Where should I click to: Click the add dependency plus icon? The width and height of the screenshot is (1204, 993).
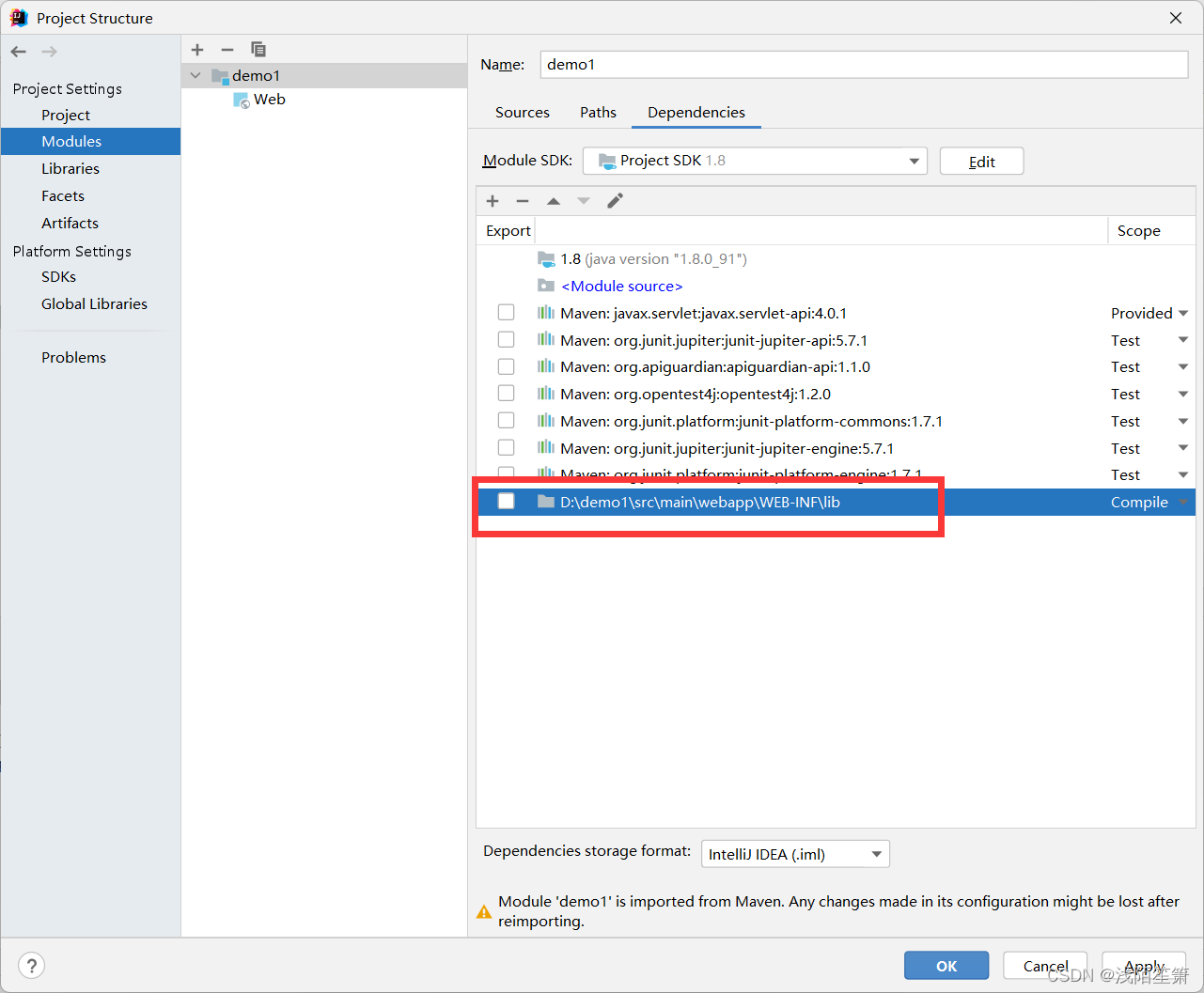coord(493,200)
